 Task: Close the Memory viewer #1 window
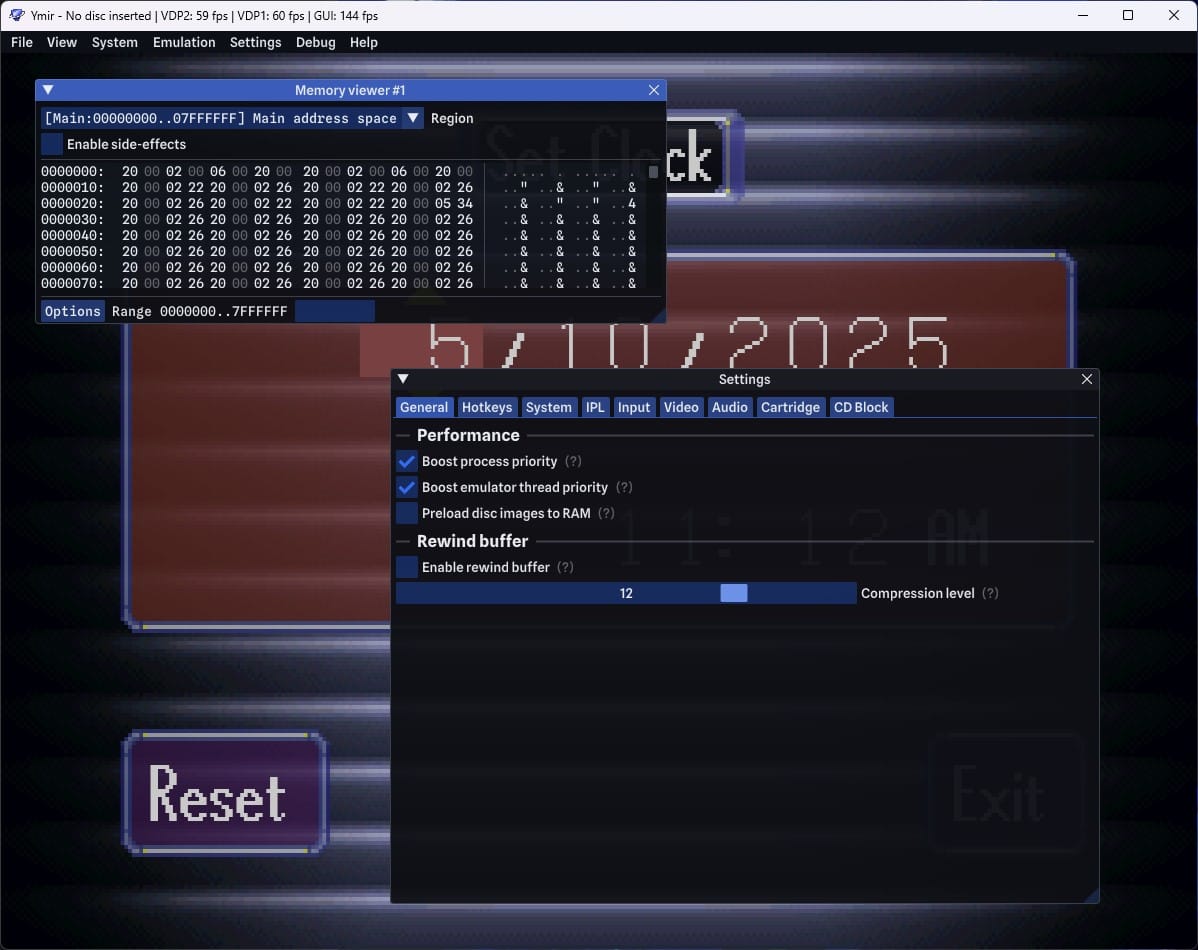point(654,90)
